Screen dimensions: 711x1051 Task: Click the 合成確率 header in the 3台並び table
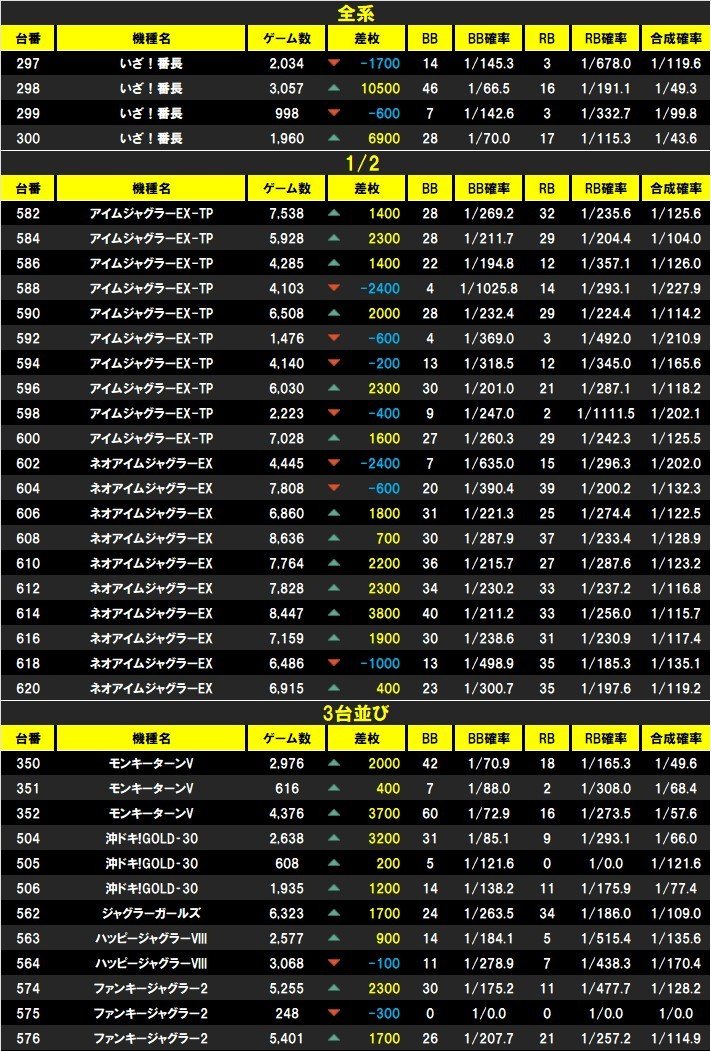[x=675, y=739]
